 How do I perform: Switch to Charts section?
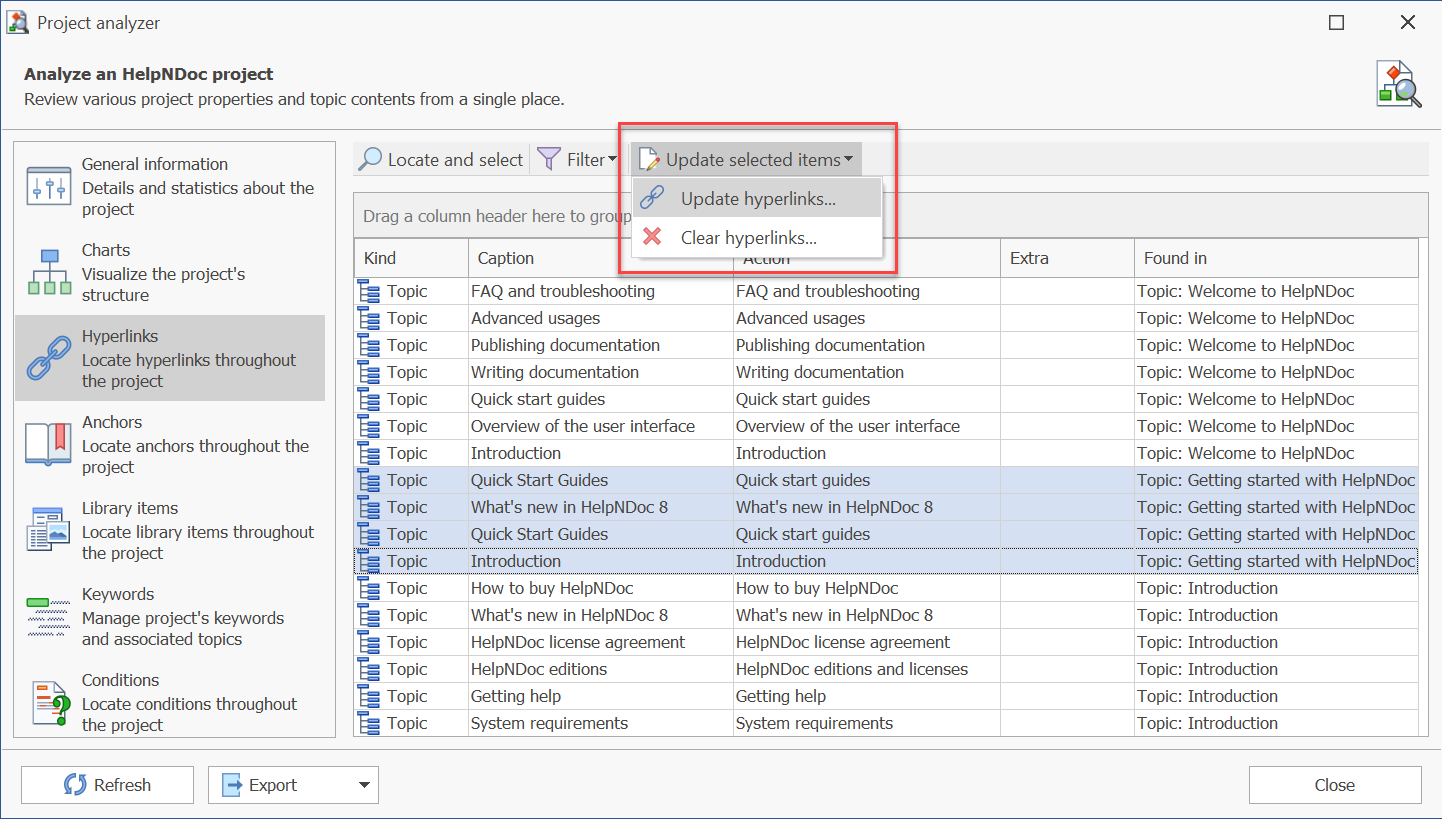click(170, 273)
